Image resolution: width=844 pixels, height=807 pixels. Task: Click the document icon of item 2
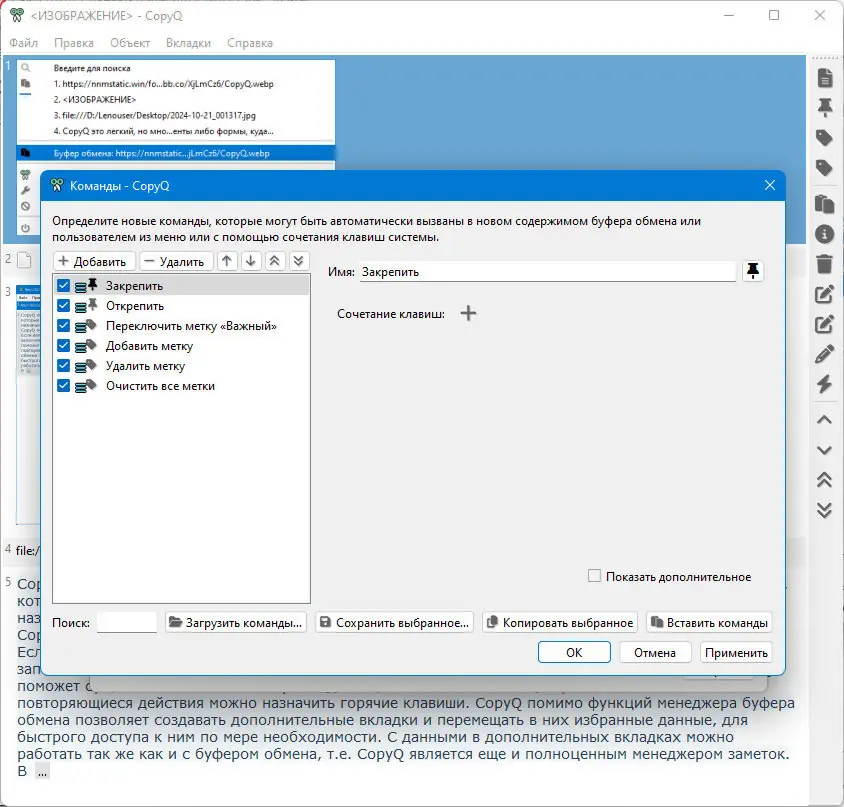pos(24,260)
